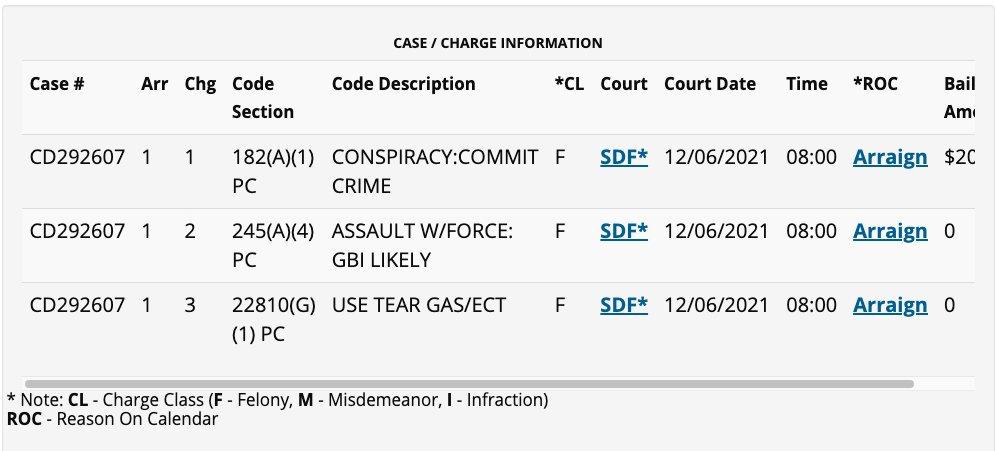Open SDF* court link for conspiracy charge
This screenshot has height=451, width=996.
pyautogui.click(x=623, y=158)
